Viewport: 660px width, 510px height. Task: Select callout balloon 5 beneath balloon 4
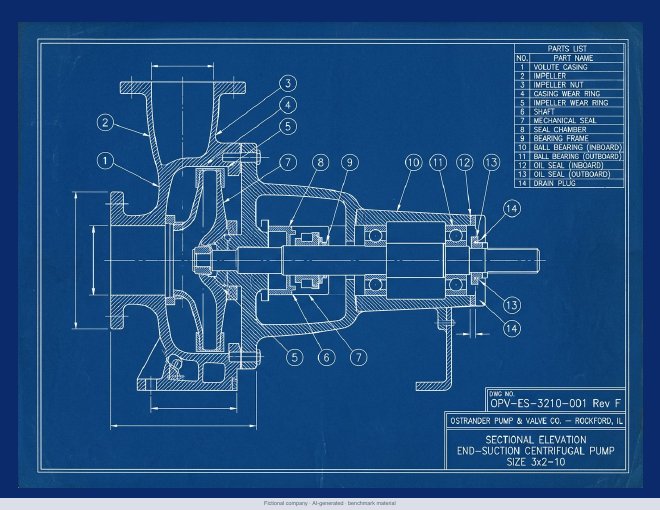288,126
